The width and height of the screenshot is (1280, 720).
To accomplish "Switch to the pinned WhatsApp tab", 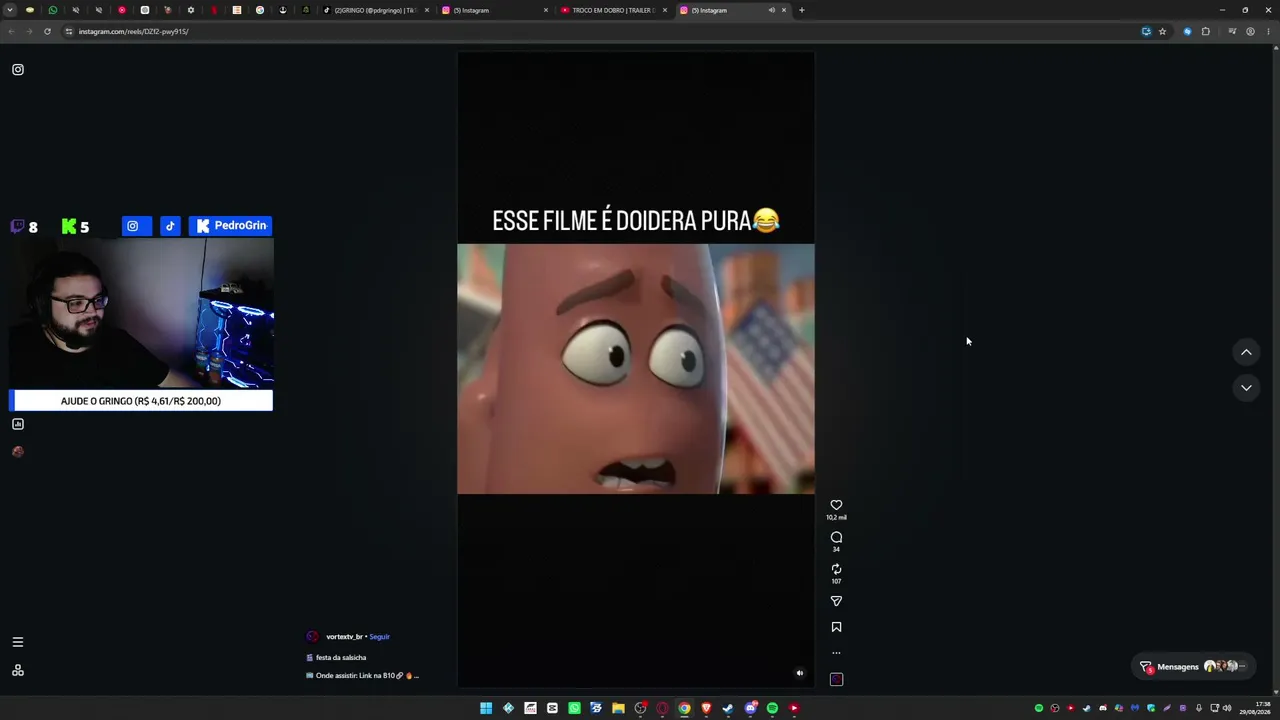I will (53, 10).
